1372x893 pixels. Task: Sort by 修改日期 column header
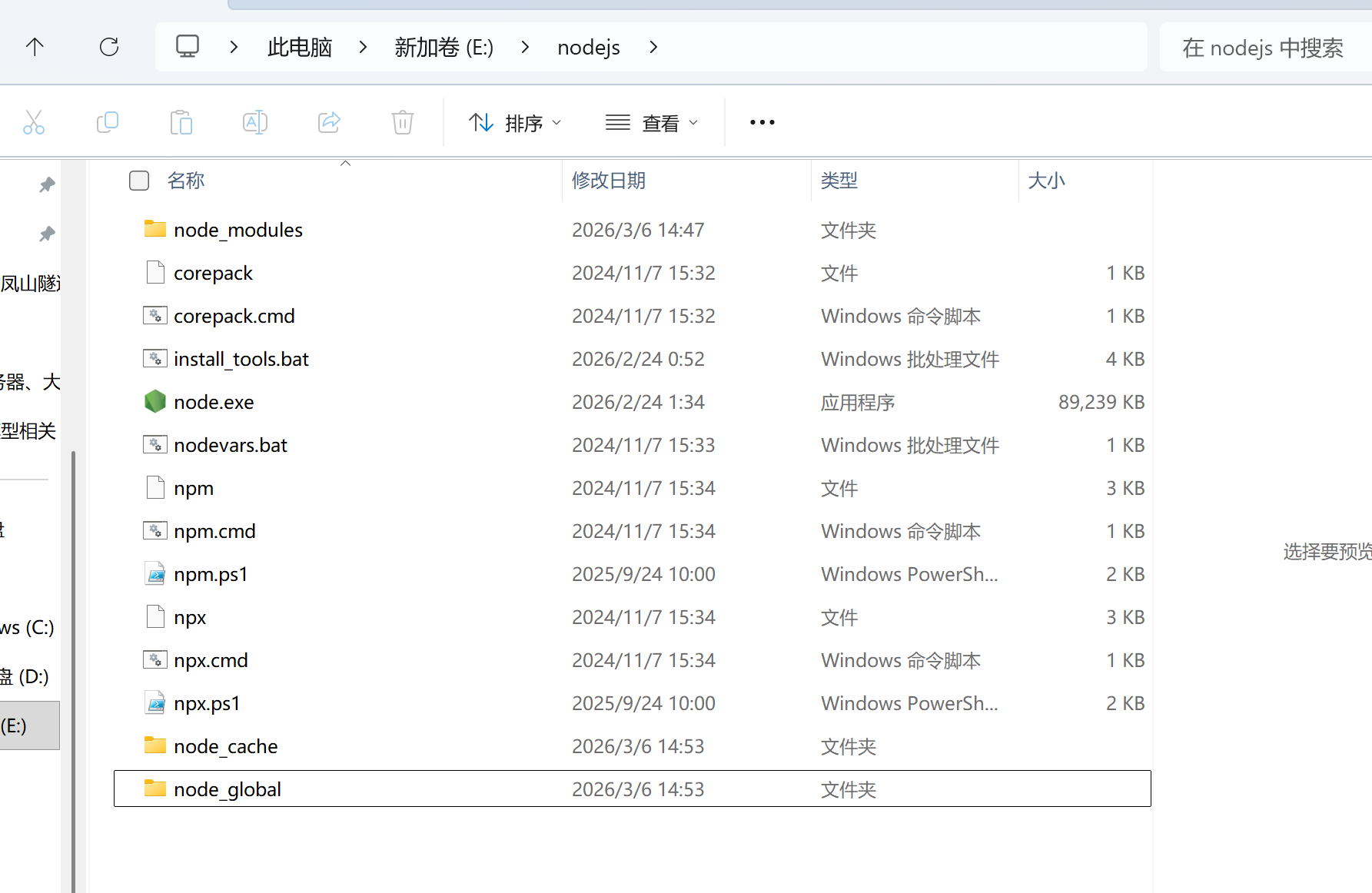609,181
